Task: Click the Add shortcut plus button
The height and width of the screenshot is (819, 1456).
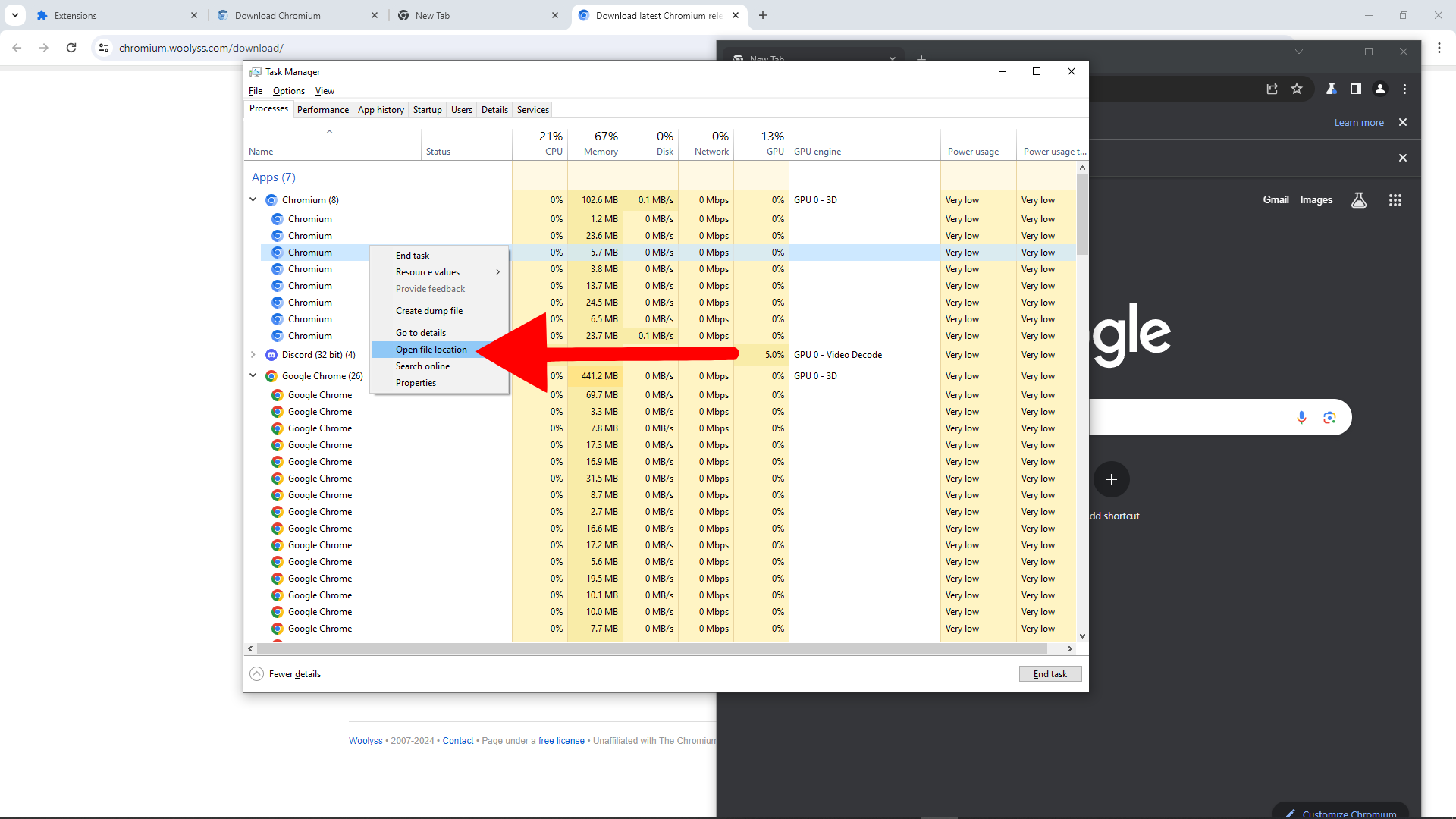Action: [1111, 479]
